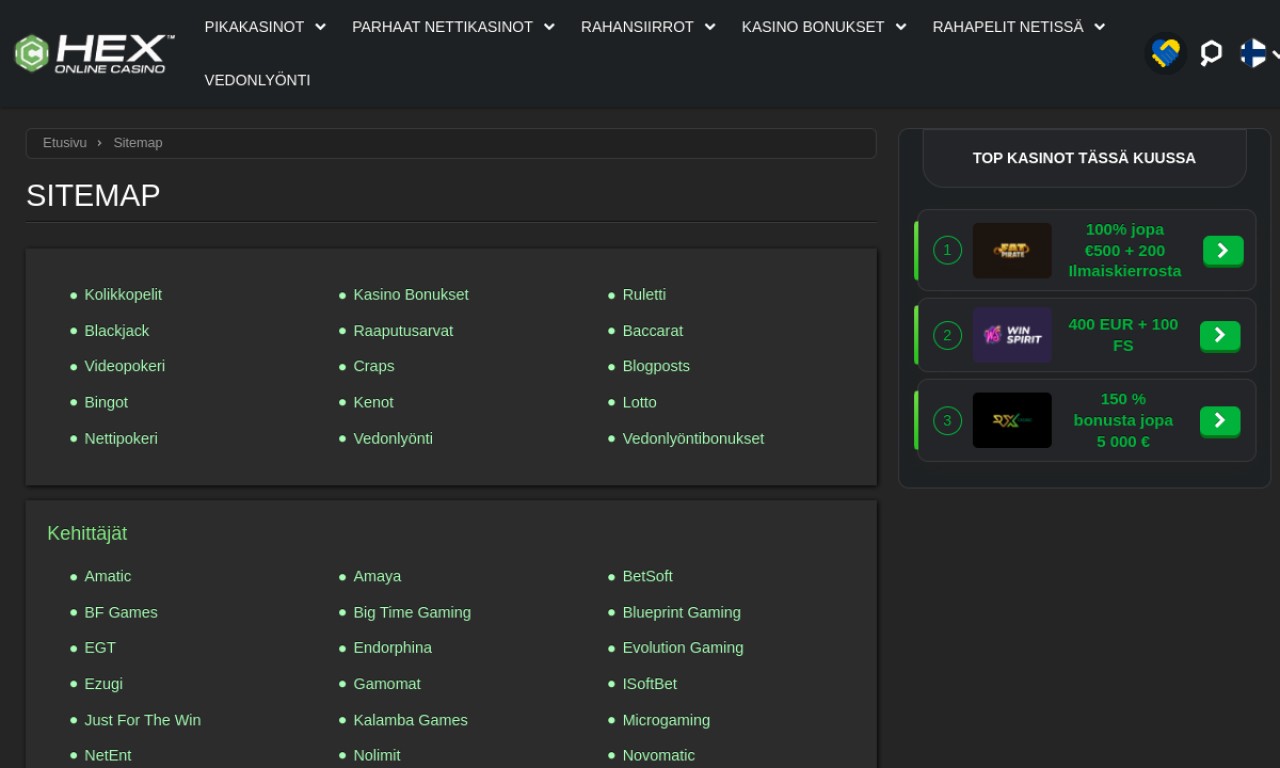
Task: Open the Amatic developer link
Action: [108, 576]
